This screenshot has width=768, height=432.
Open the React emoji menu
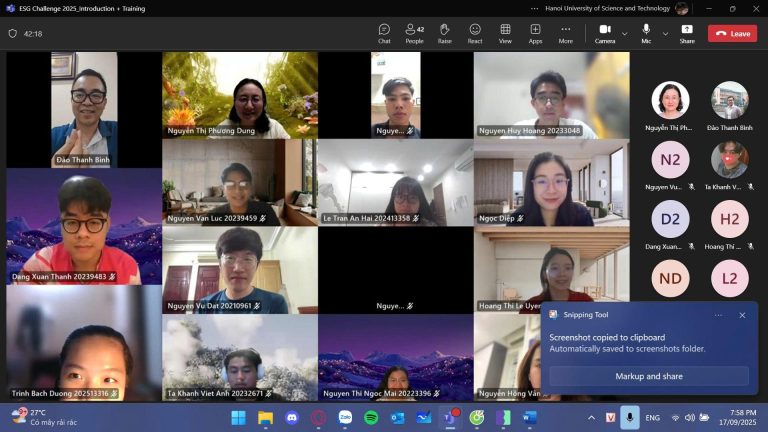pos(475,34)
